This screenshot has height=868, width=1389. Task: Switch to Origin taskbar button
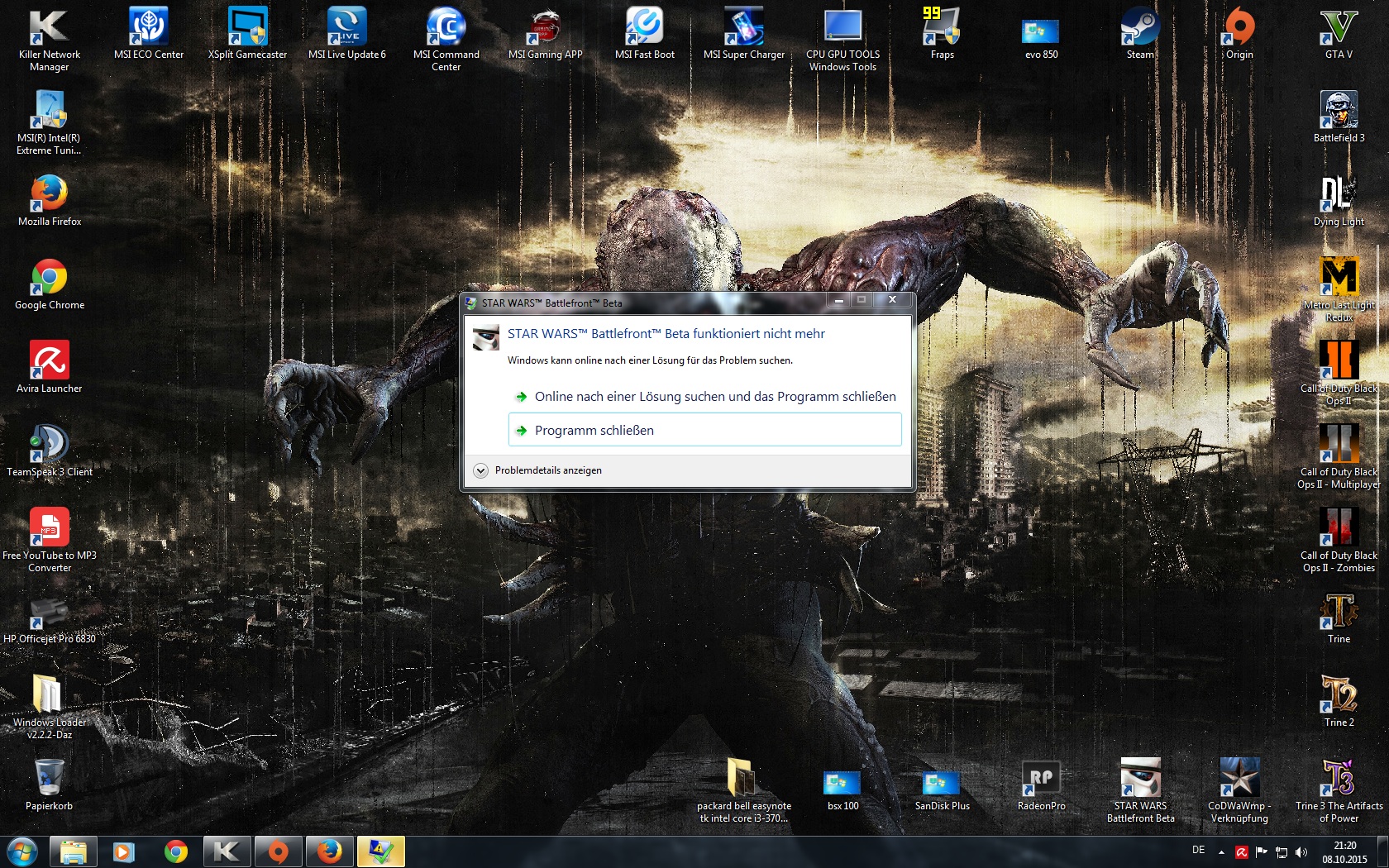pyautogui.click(x=278, y=851)
